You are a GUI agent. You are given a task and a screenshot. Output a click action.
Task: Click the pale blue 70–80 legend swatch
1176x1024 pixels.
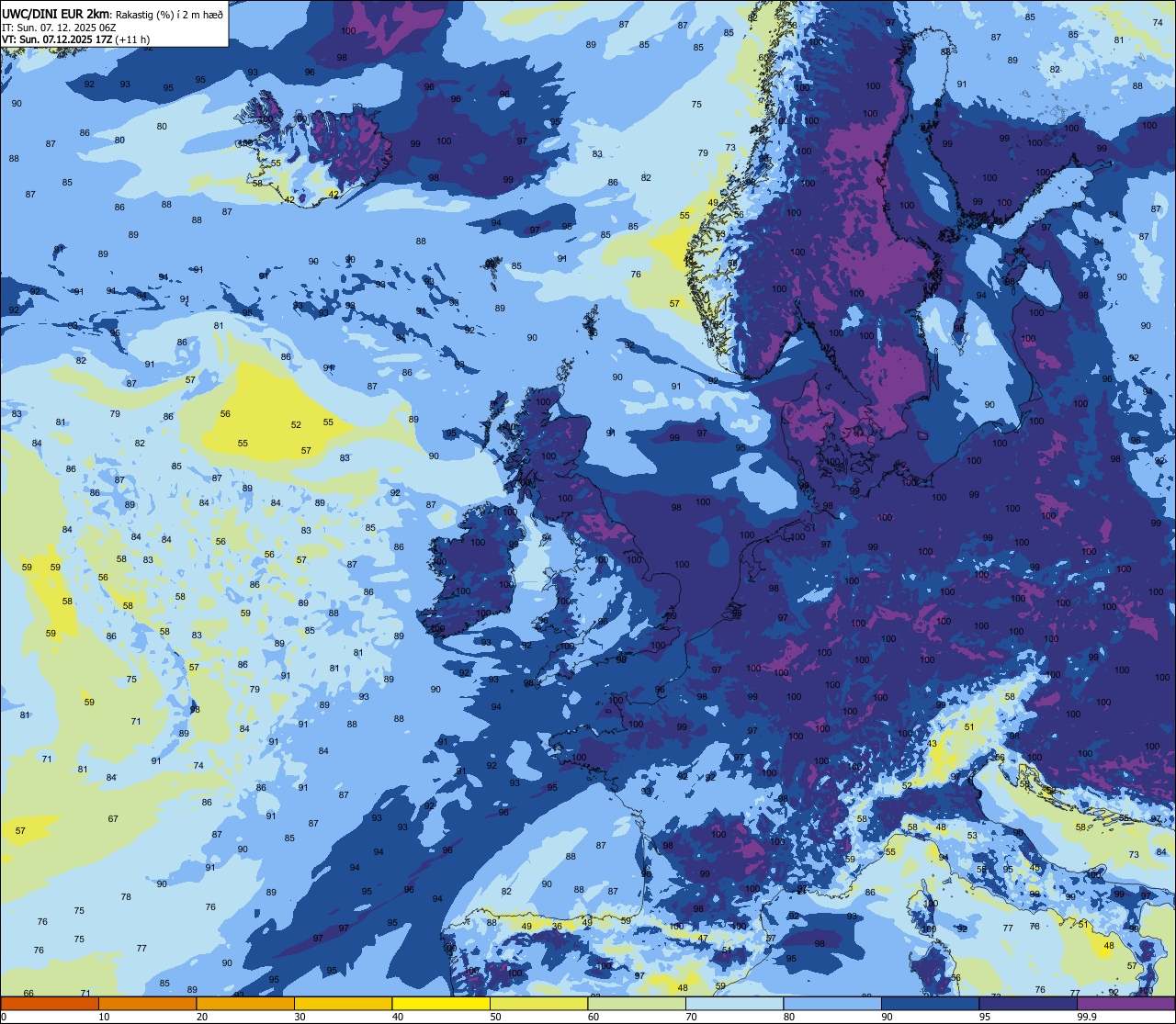734,1003
